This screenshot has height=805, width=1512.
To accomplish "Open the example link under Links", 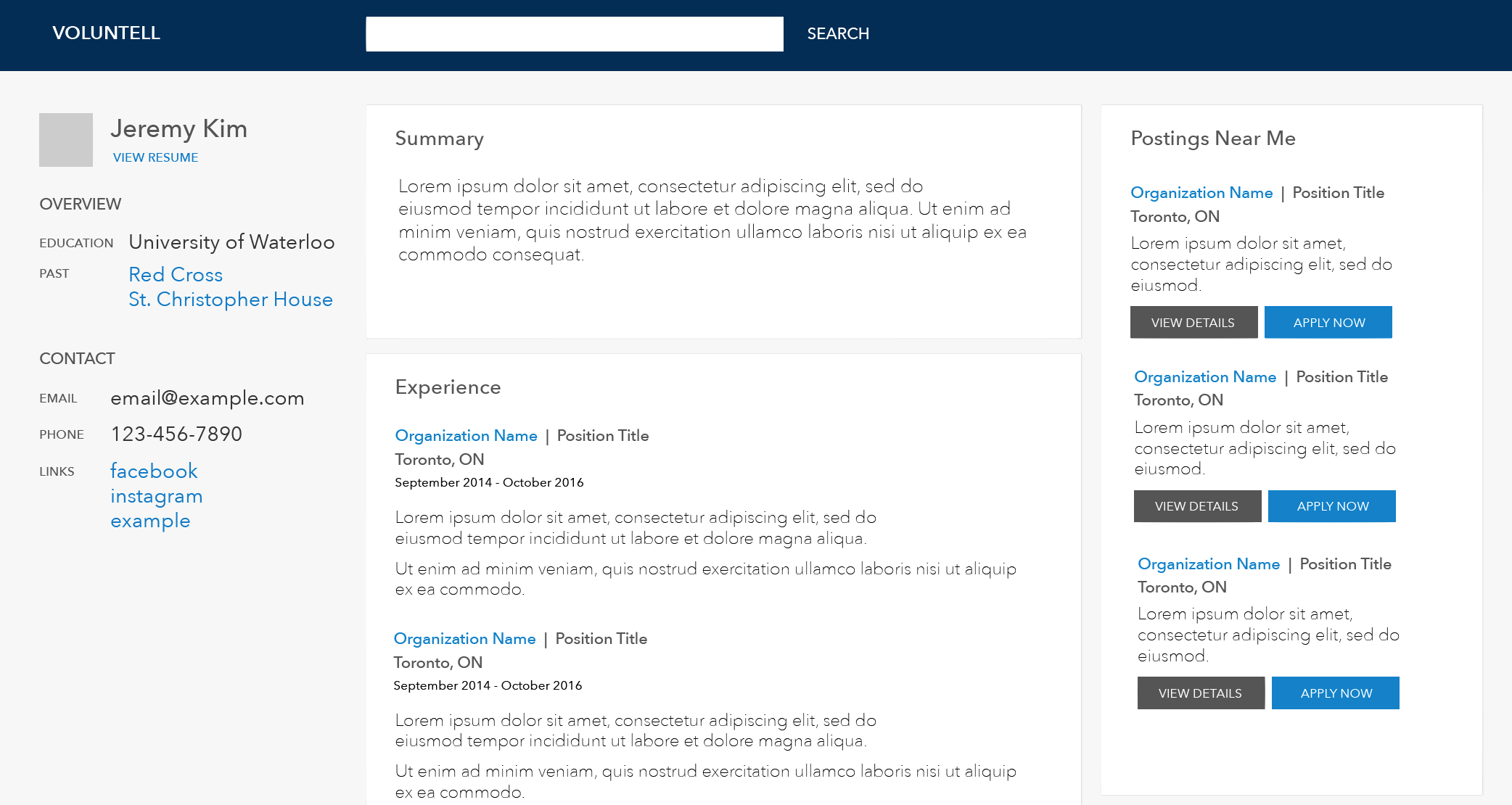I will coord(150,521).
